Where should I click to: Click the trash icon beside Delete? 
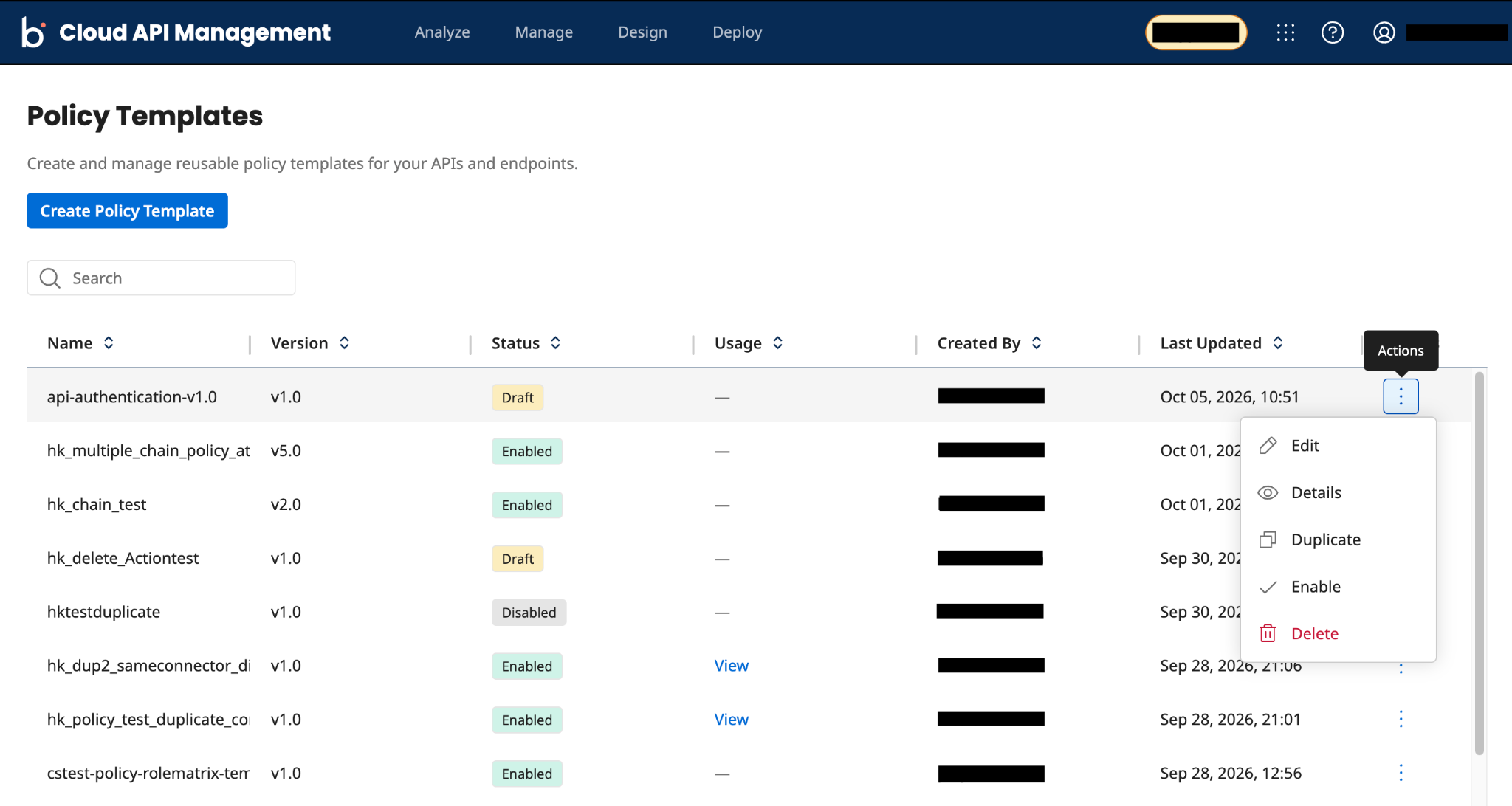pos(1268,633)
